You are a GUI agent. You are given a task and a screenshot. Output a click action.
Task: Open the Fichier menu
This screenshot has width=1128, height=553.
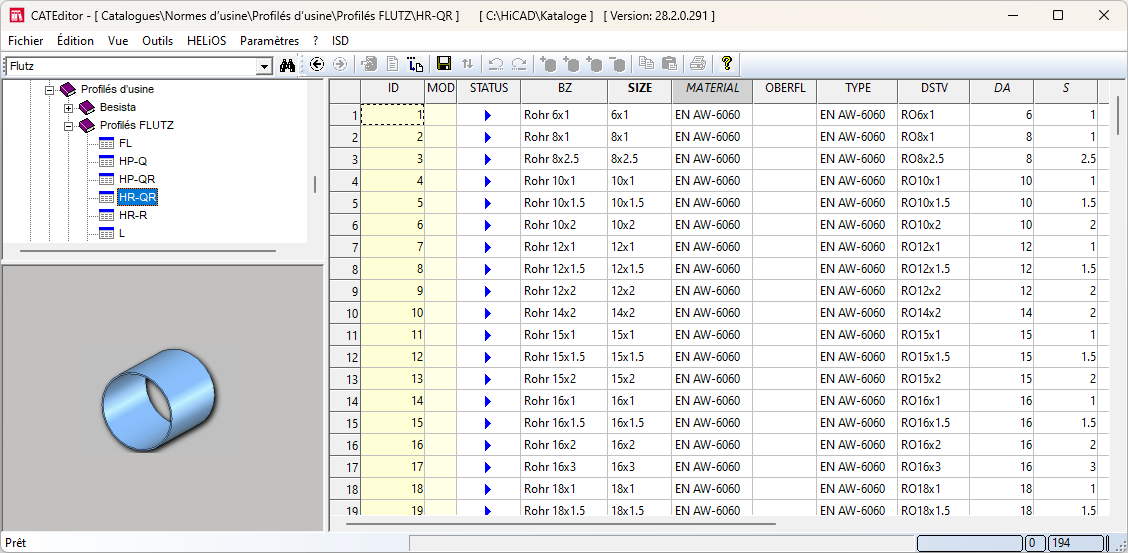25,41
